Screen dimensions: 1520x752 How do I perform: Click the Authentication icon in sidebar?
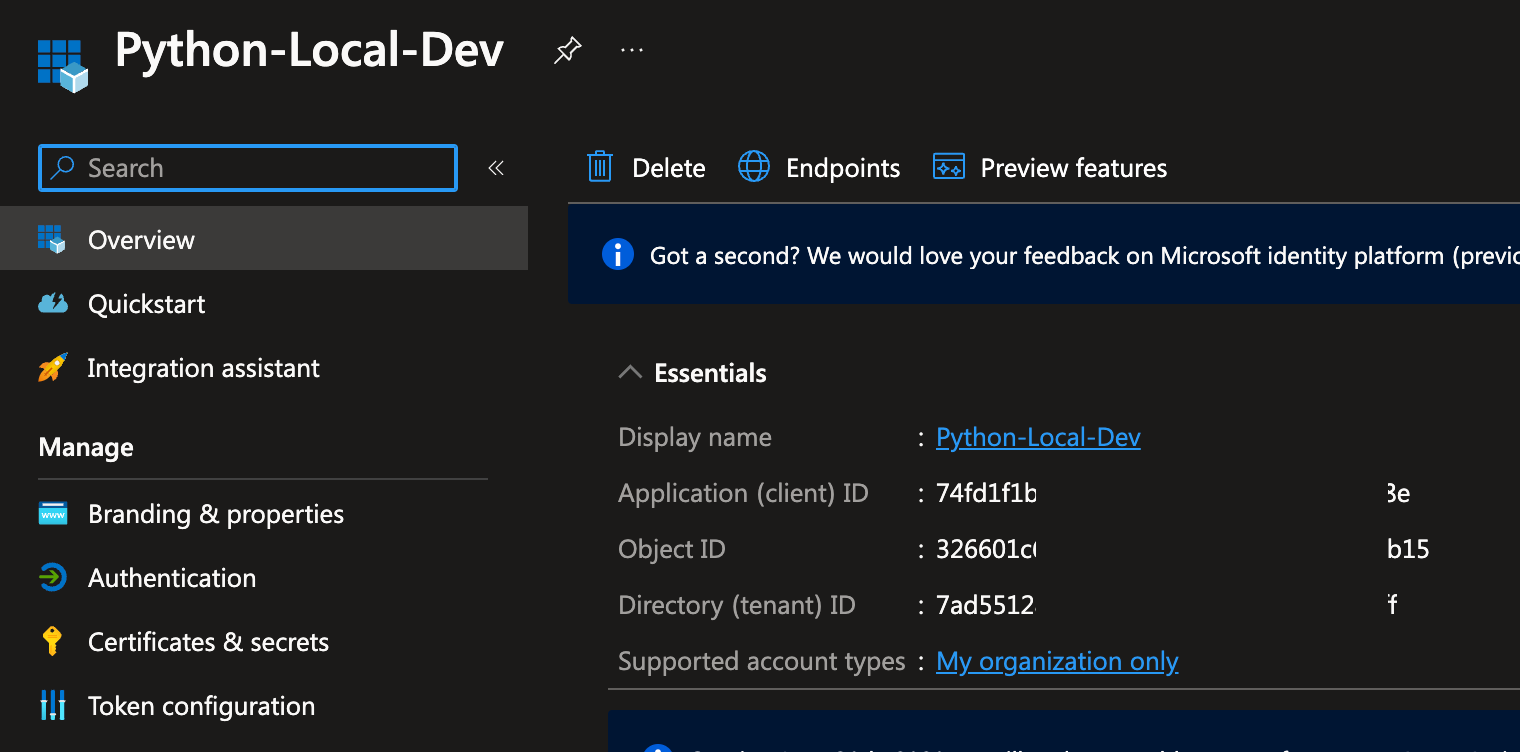pos(52,578)
